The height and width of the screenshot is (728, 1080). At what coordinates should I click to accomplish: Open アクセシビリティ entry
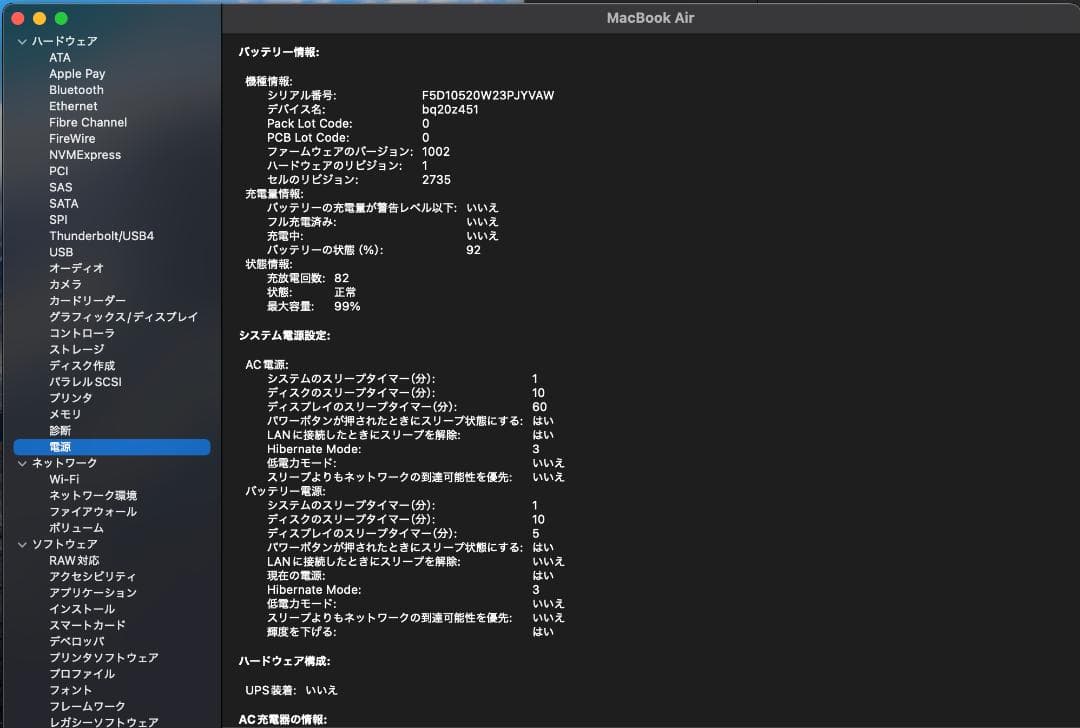point(93,576)
